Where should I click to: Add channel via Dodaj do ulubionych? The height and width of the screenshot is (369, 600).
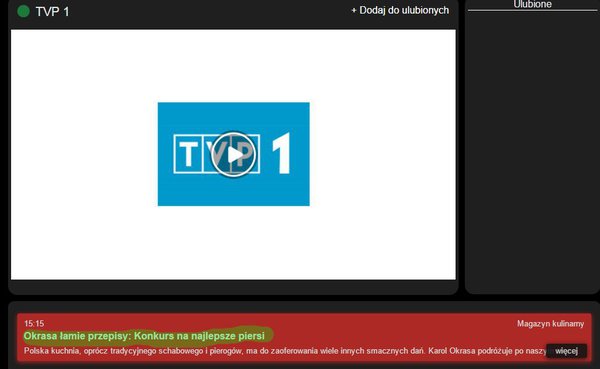click(400, 10)
